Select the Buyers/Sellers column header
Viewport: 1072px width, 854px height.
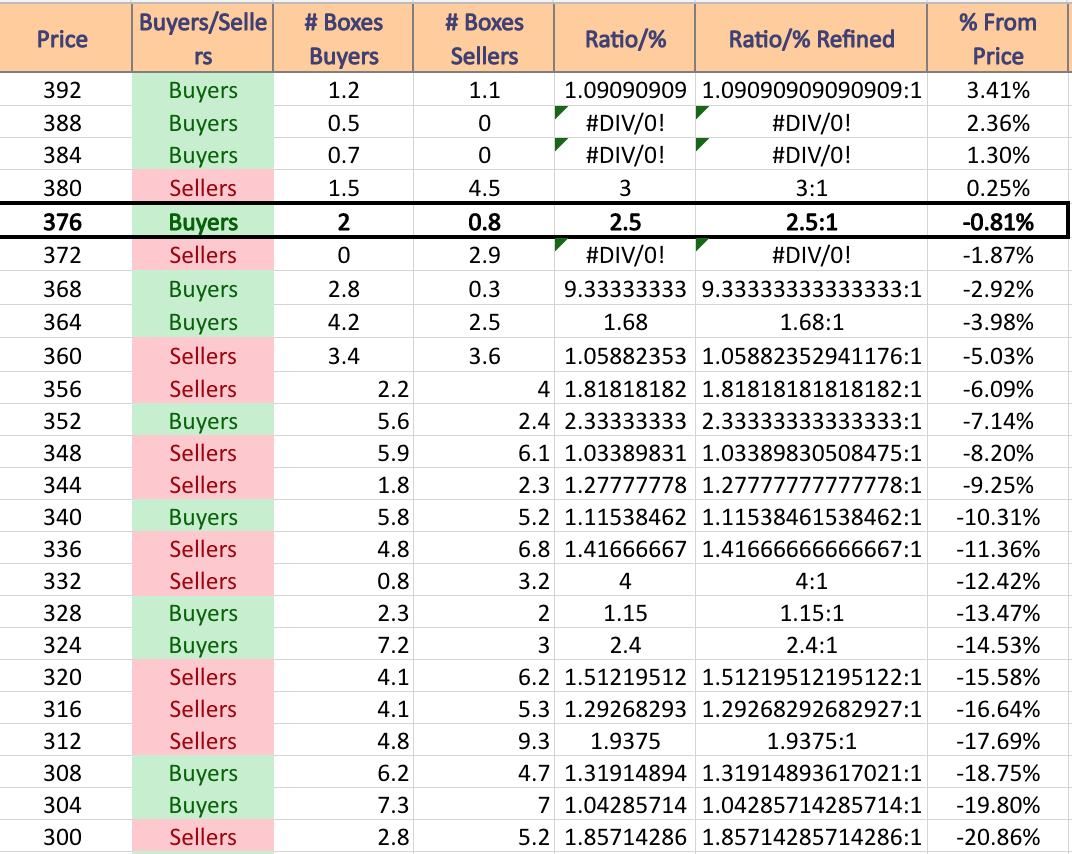pyautogui.click(x=202, y=38)
